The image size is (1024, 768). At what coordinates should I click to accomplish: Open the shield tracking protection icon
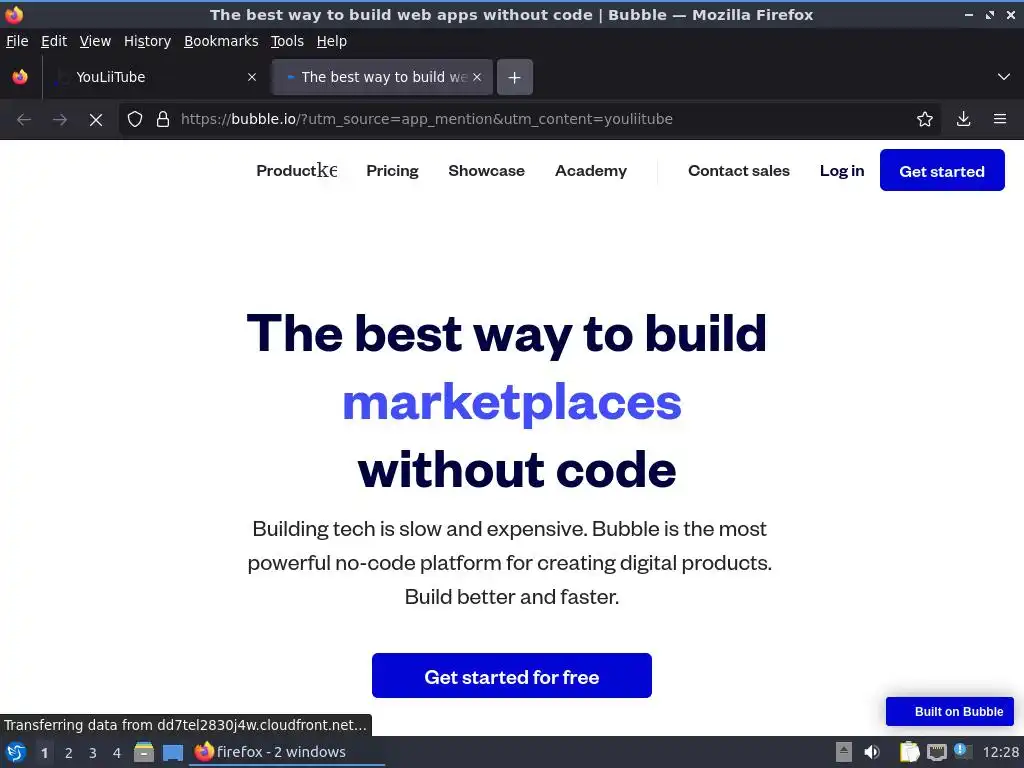pyautogui.click(x=135, y=120)
